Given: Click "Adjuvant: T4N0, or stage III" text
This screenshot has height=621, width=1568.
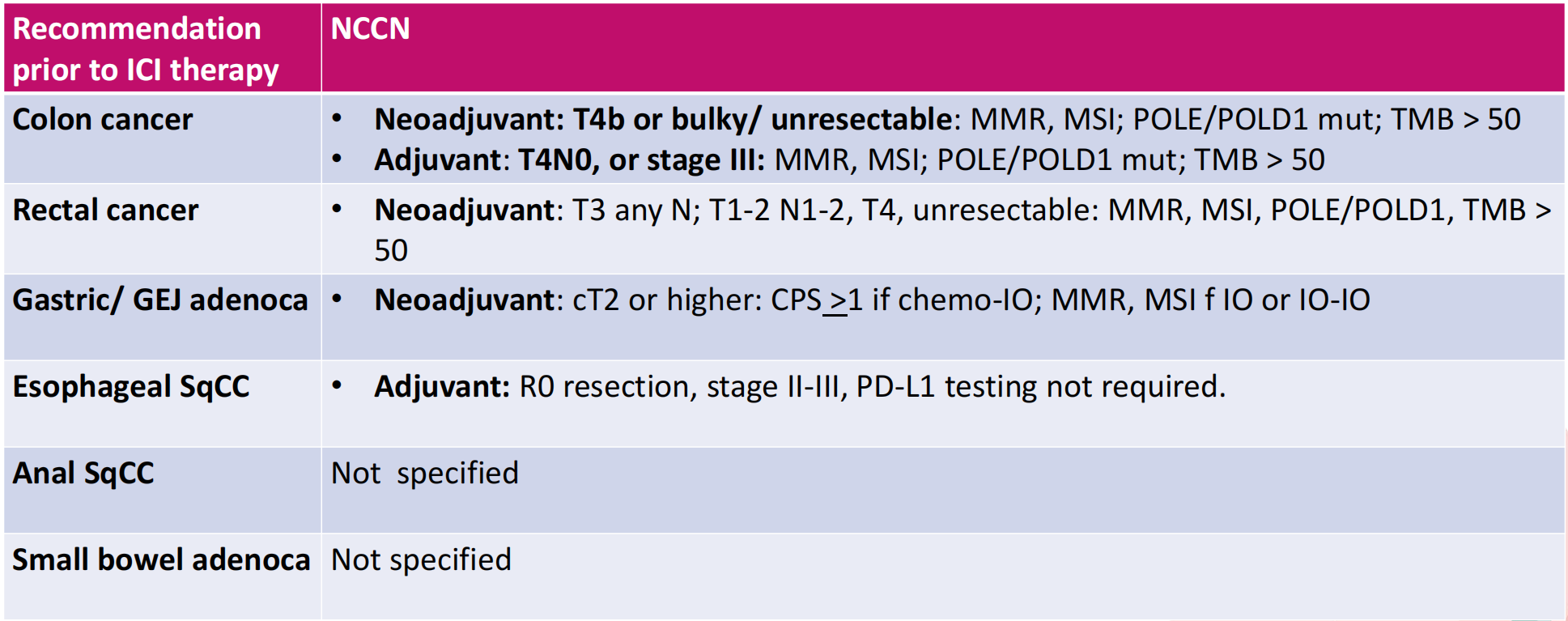Looking at the screenshot, I should point(568,160).
